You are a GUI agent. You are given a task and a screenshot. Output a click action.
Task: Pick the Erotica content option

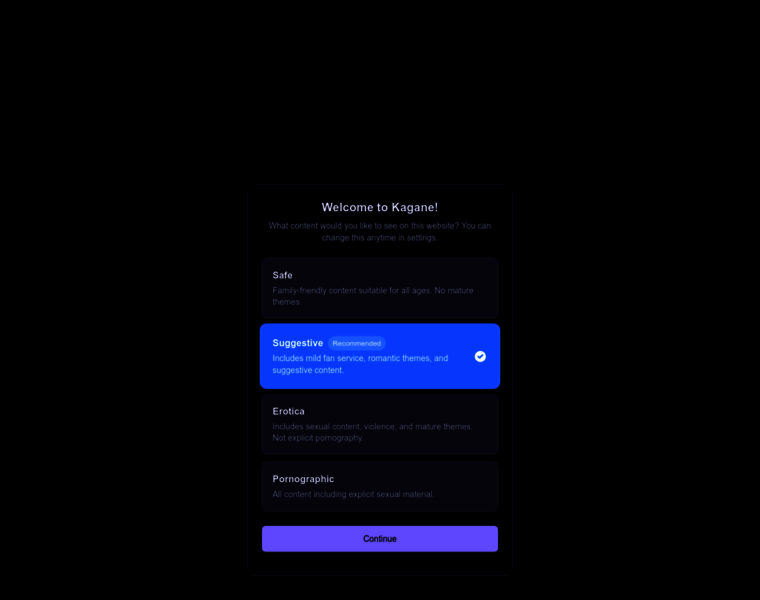tap(380, 424)
